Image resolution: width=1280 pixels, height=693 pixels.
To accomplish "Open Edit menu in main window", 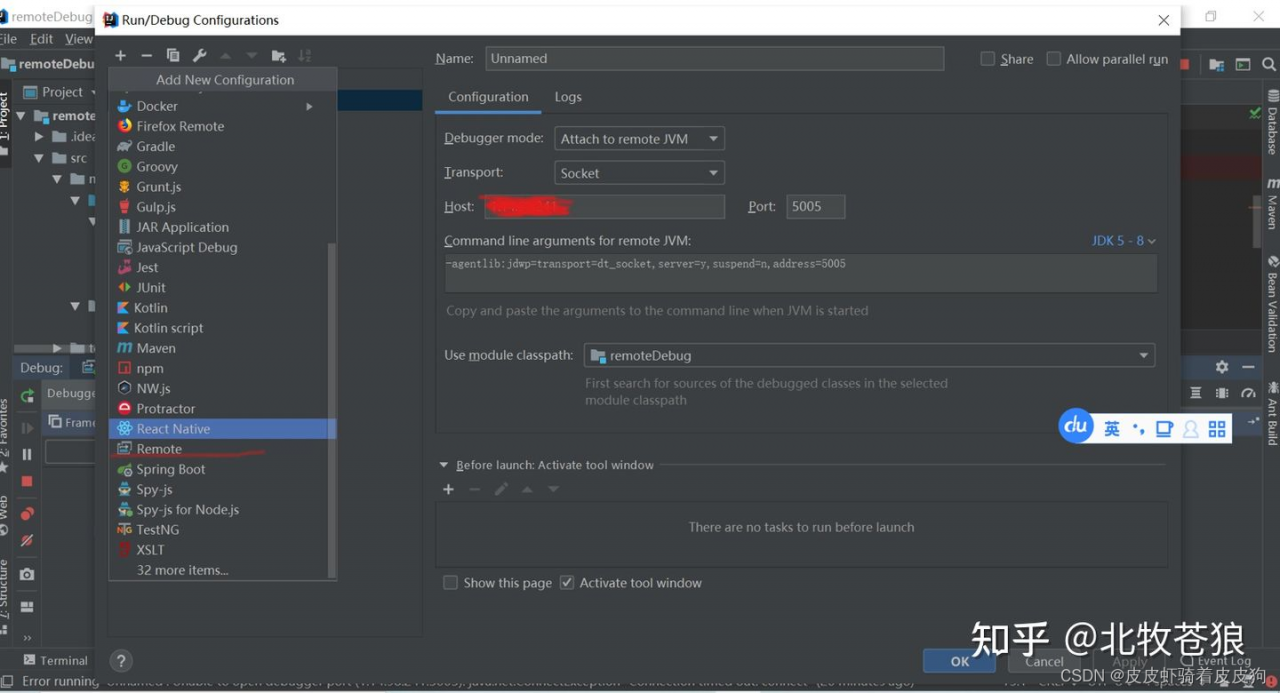I will tap(41, 39).
